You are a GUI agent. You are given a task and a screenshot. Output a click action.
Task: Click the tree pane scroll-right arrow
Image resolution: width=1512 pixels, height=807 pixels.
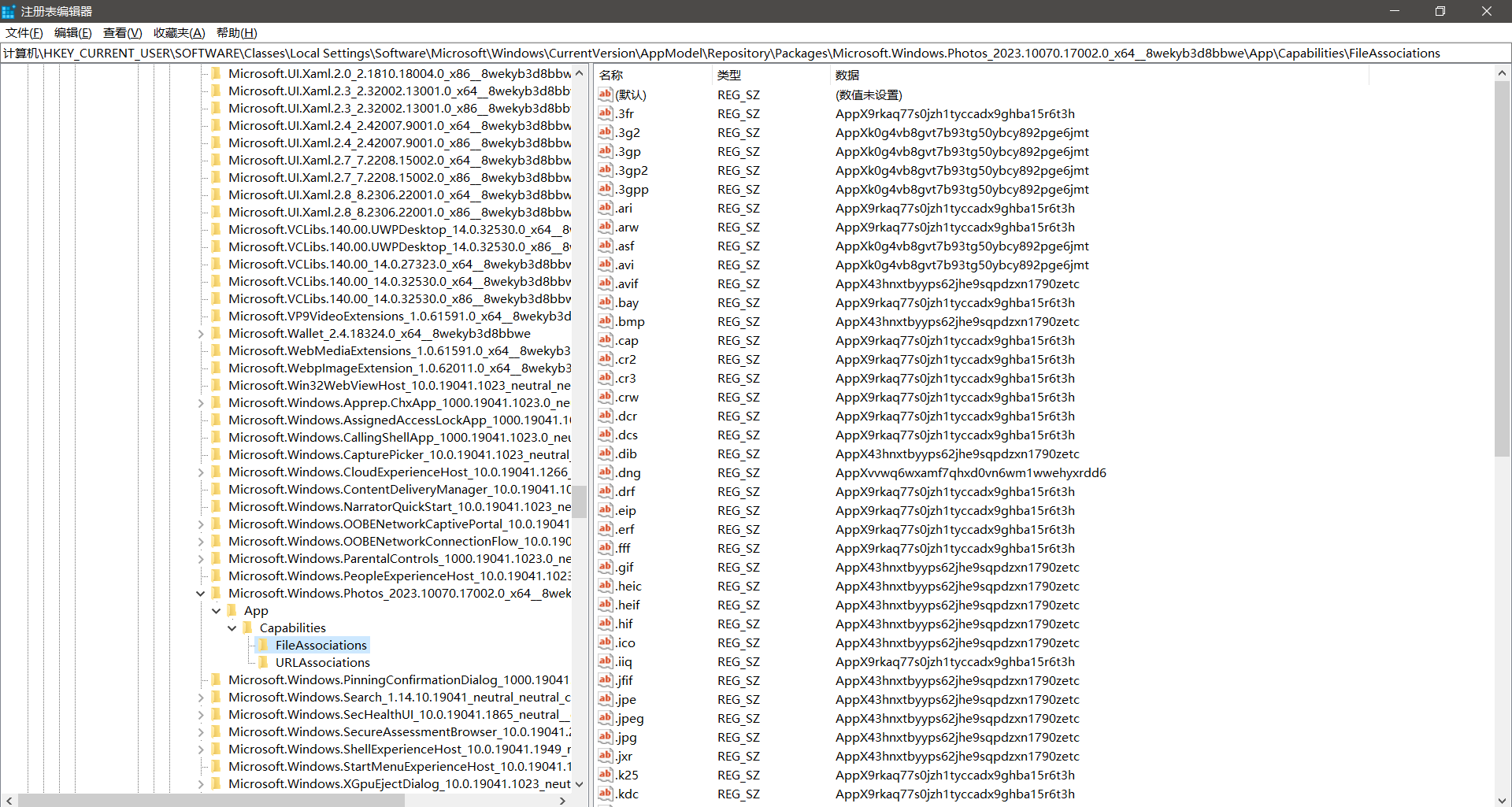point(562,801)
